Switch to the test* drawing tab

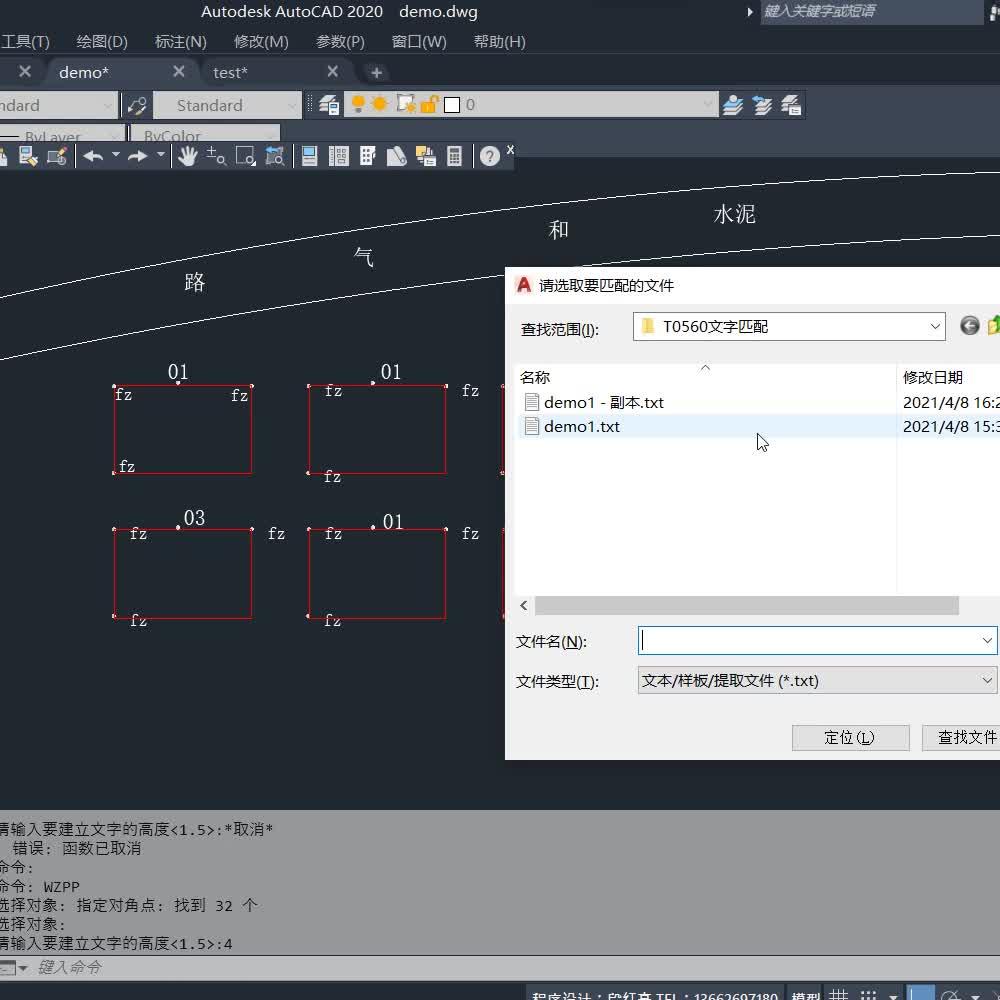coord(230,72)
